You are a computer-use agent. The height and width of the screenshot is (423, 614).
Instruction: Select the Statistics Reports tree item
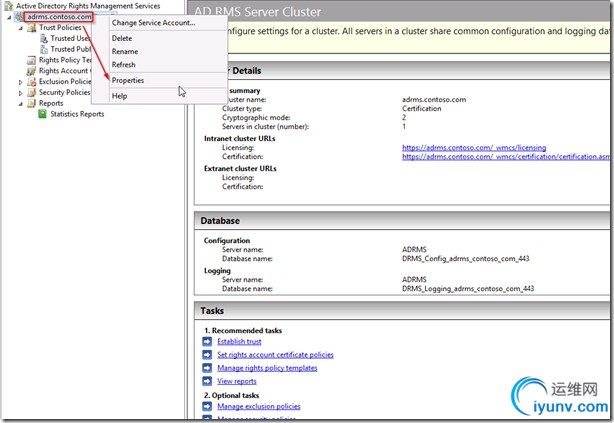click(77, 114)
